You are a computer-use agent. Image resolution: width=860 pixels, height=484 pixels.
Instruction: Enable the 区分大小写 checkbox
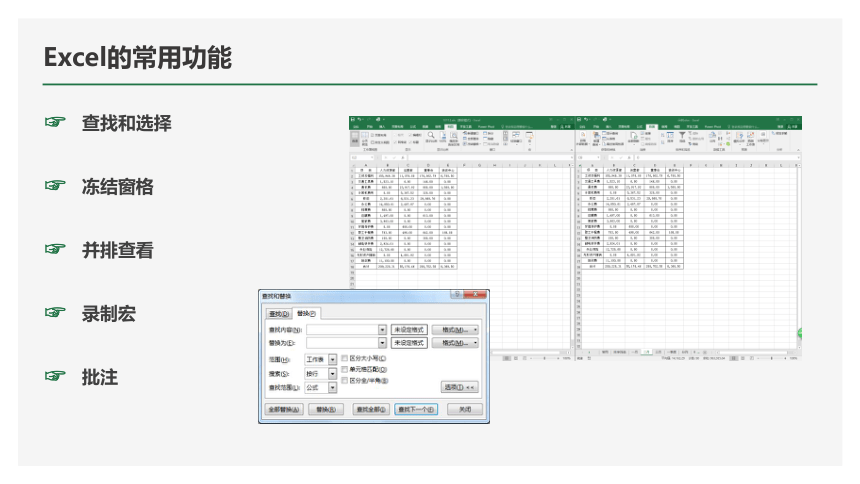click(x=345, y=358)
